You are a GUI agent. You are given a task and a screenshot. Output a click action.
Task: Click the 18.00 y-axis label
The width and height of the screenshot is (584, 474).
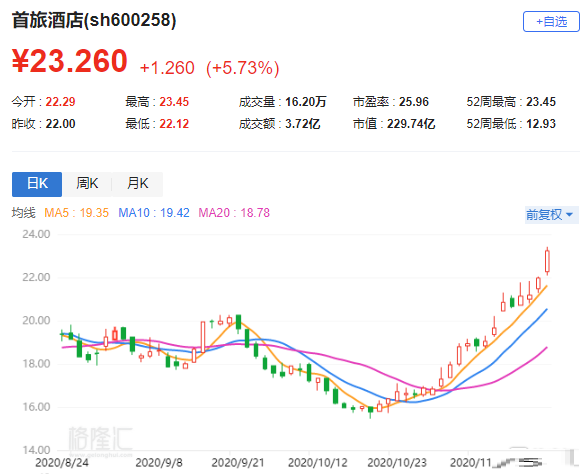tap(36, 364)
